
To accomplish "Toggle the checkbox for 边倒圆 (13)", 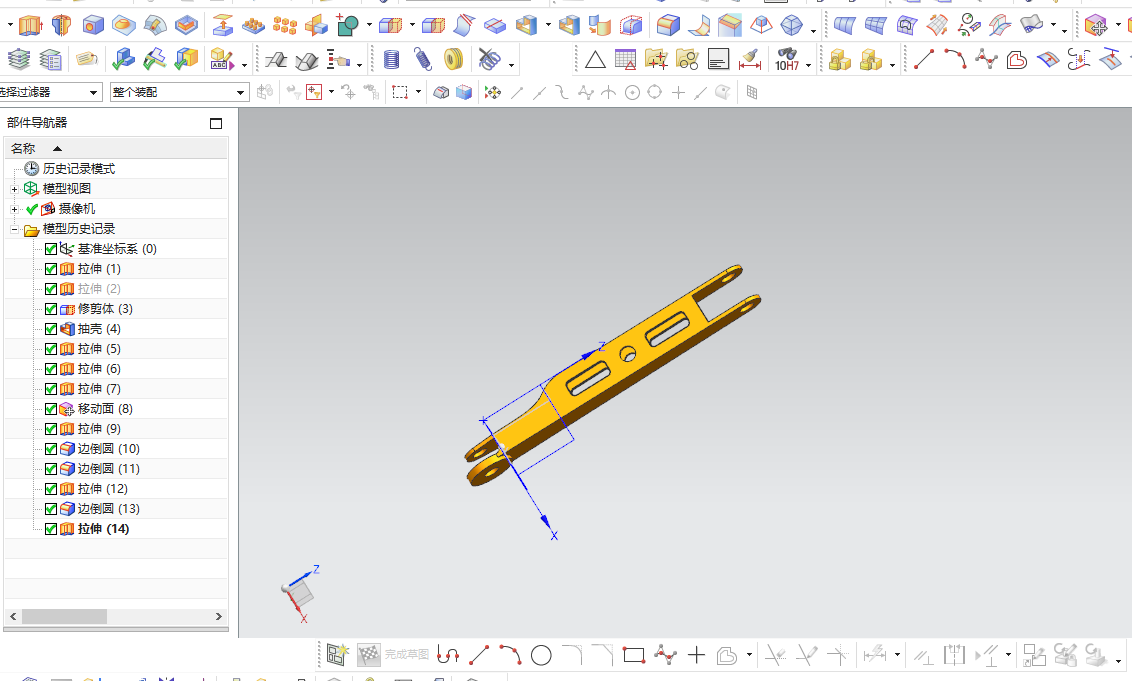I will [x=51, y=509].
